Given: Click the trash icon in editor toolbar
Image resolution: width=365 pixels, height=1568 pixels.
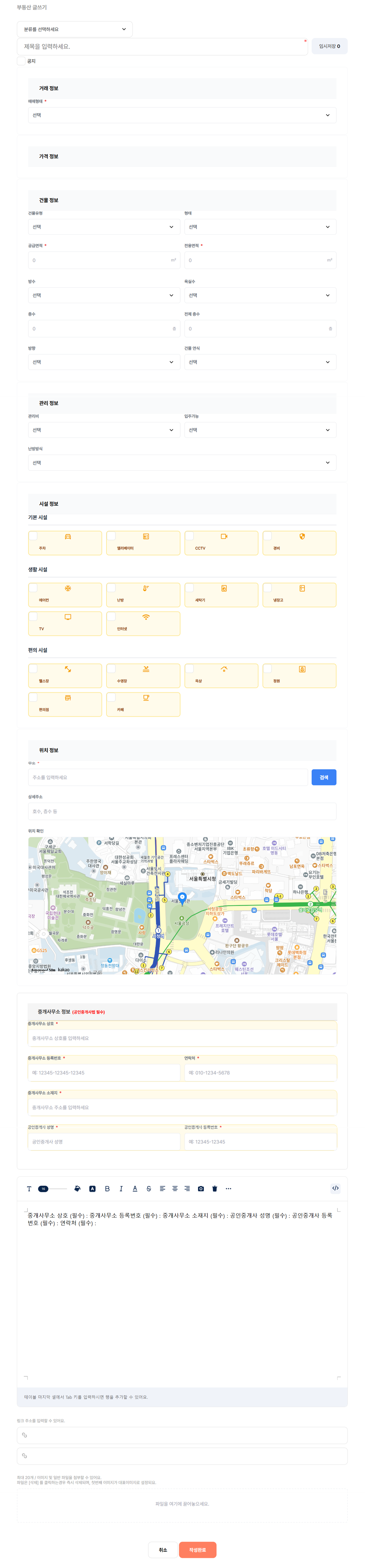Looking at the screenshot, I should (215, 1188).
